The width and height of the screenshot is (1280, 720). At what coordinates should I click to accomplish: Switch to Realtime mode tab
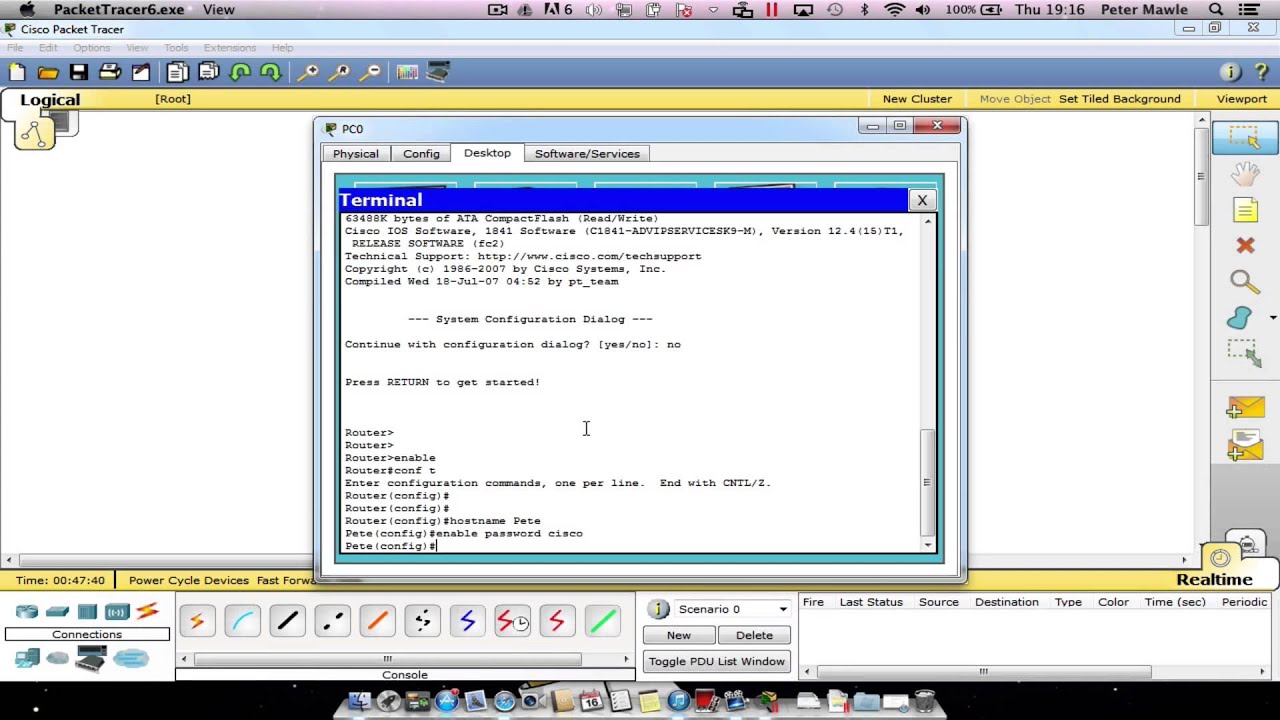pos(1214,580)
